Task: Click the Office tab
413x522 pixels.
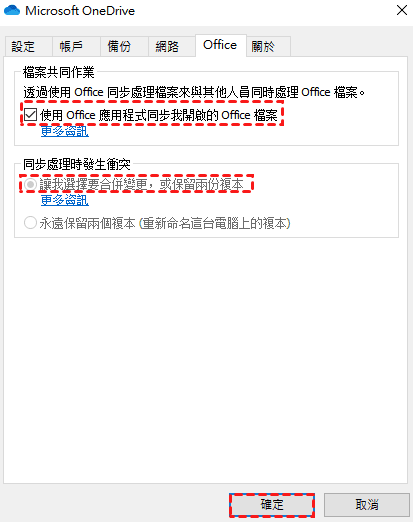Action: (220, 45)
